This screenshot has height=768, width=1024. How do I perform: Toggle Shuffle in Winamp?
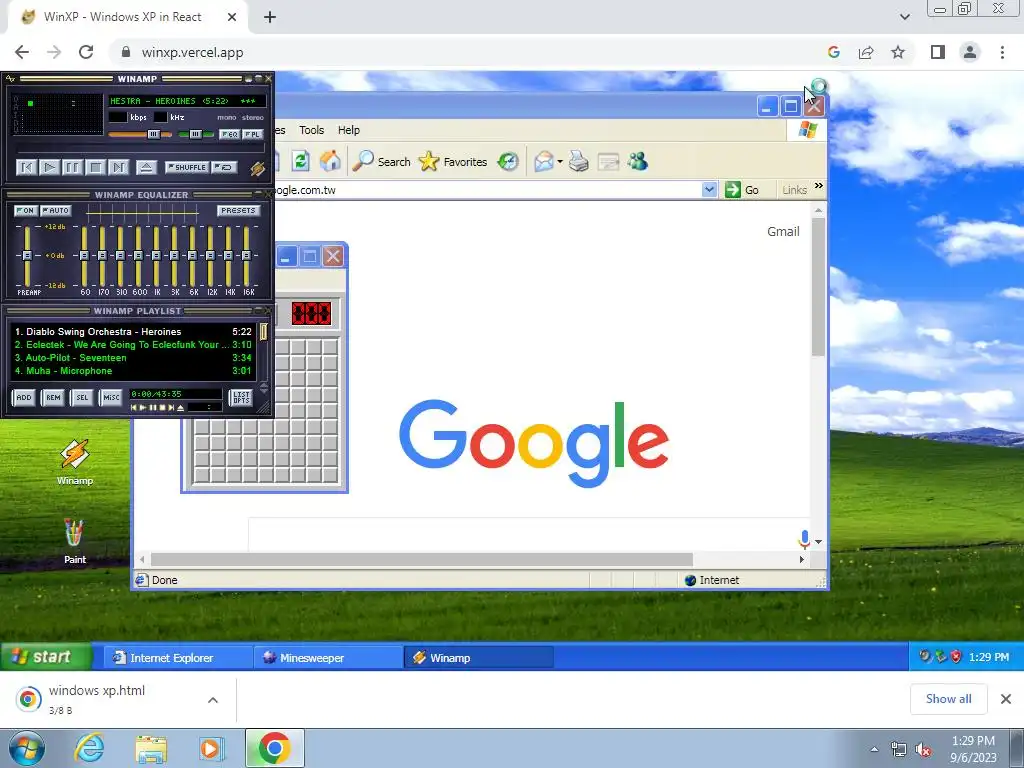187,167
